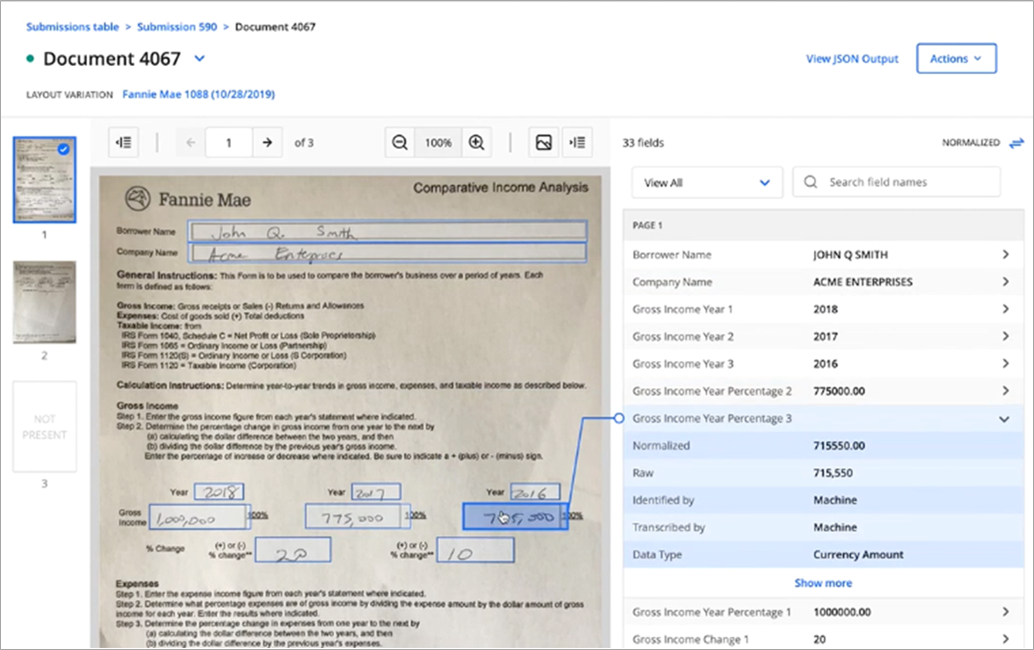Viewport: 1034px width, 650px height.
Task: Select the Year 2016 field box
Action: point(535,492)
